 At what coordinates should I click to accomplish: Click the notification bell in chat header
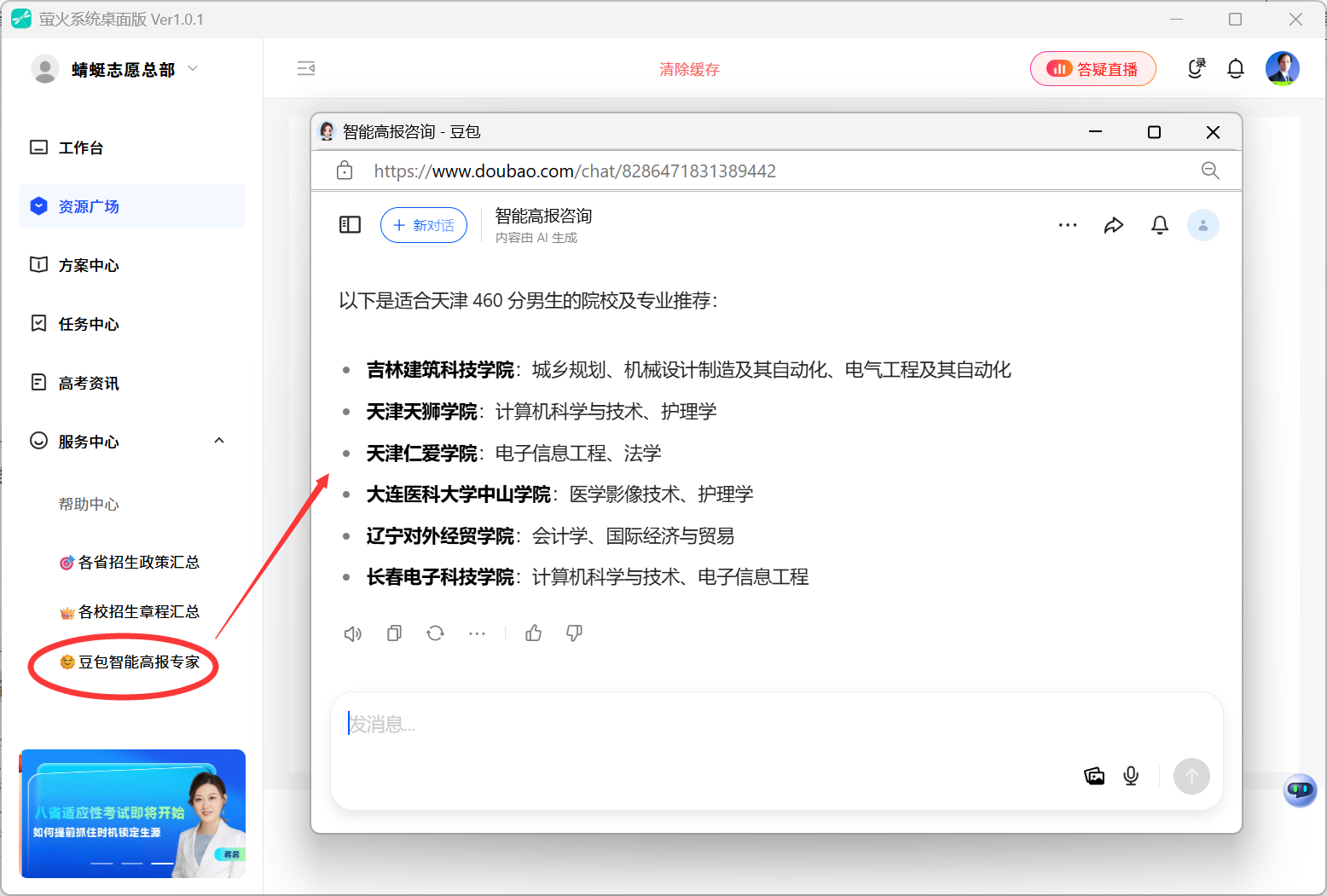click(1160, 225)
